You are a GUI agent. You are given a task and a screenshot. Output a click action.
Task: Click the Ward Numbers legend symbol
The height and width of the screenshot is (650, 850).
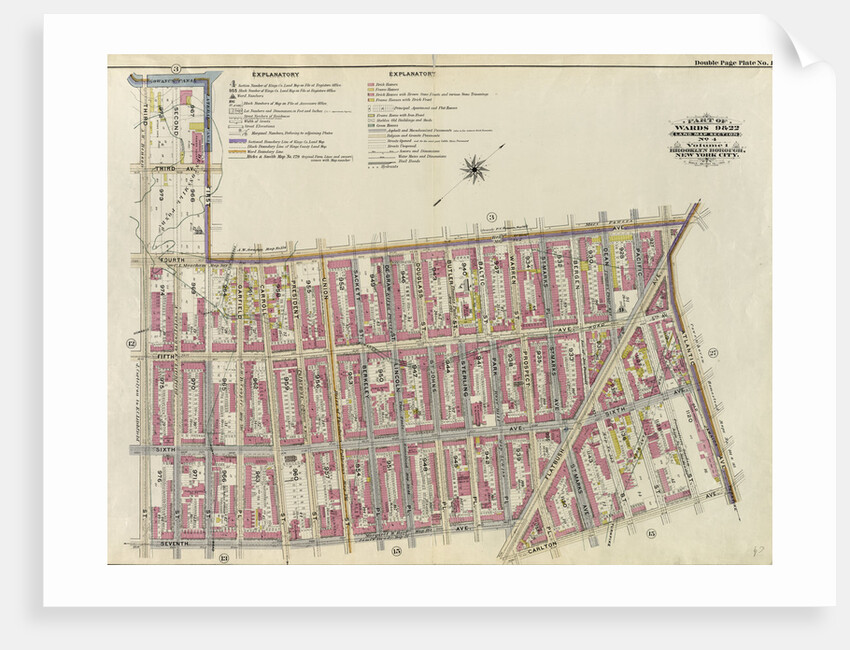(232, 96)
